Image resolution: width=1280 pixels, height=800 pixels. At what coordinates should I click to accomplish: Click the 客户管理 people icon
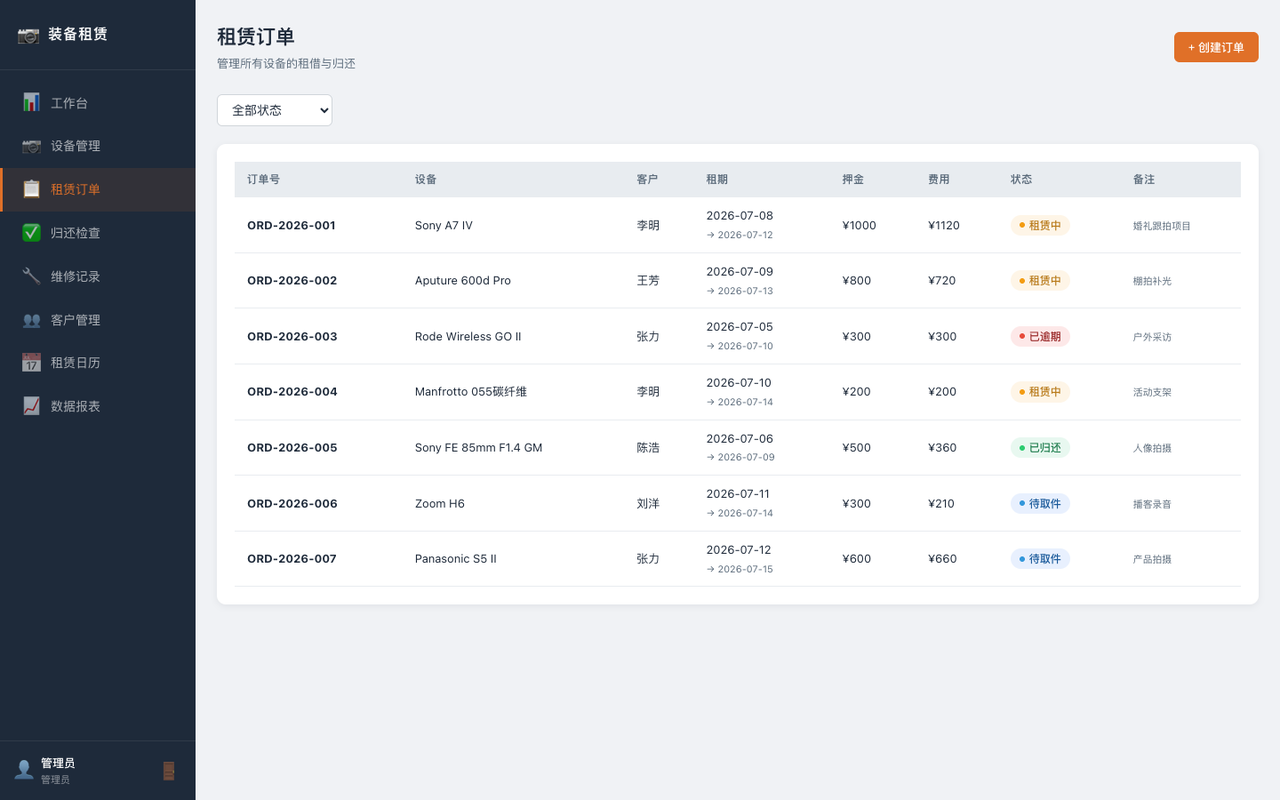[x=31, y=320]
